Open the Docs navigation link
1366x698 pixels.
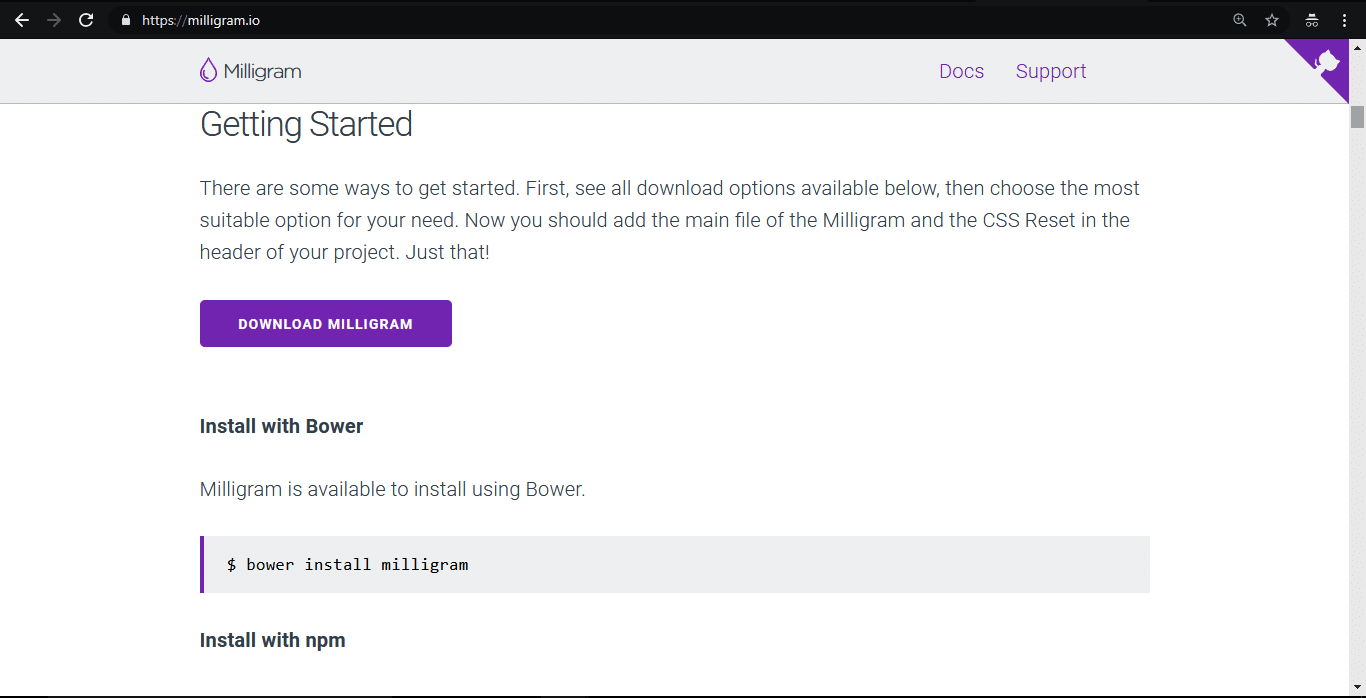click(961, 71)
